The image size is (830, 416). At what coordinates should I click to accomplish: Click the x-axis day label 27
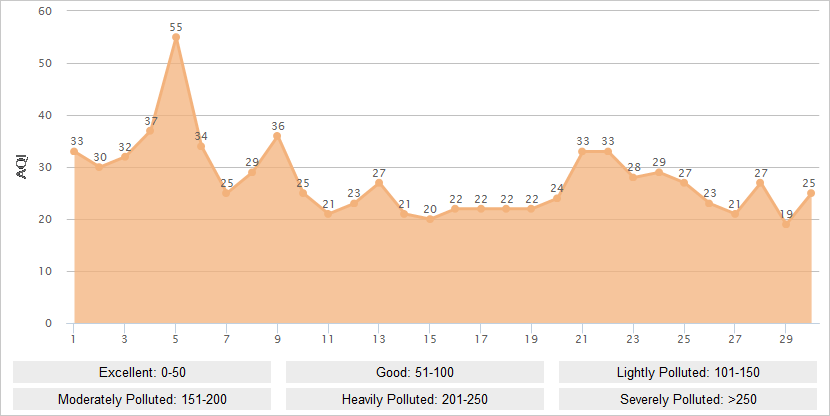735,339
